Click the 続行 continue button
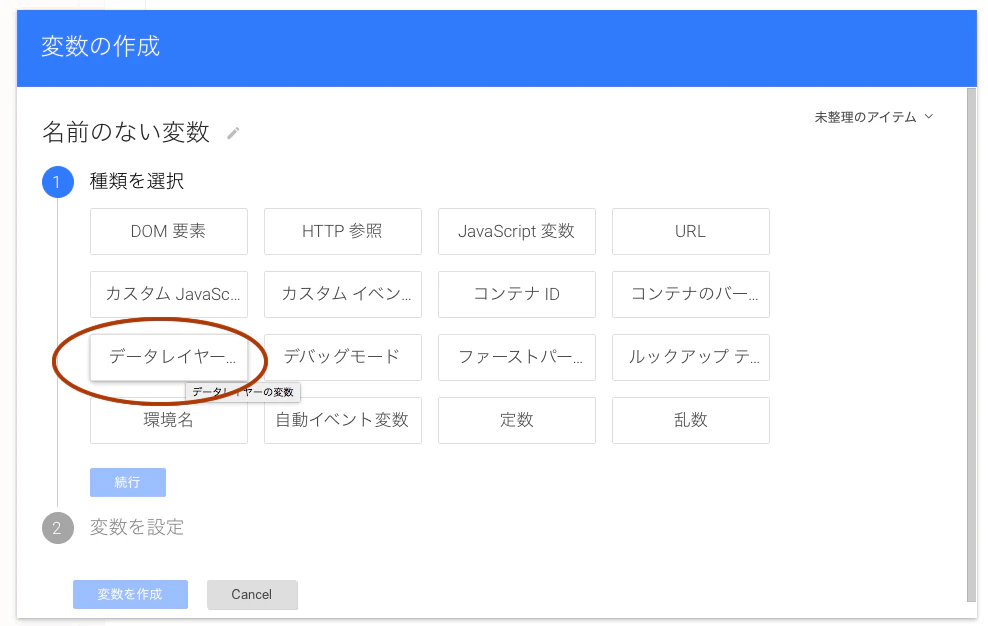 tap(128, 482)
